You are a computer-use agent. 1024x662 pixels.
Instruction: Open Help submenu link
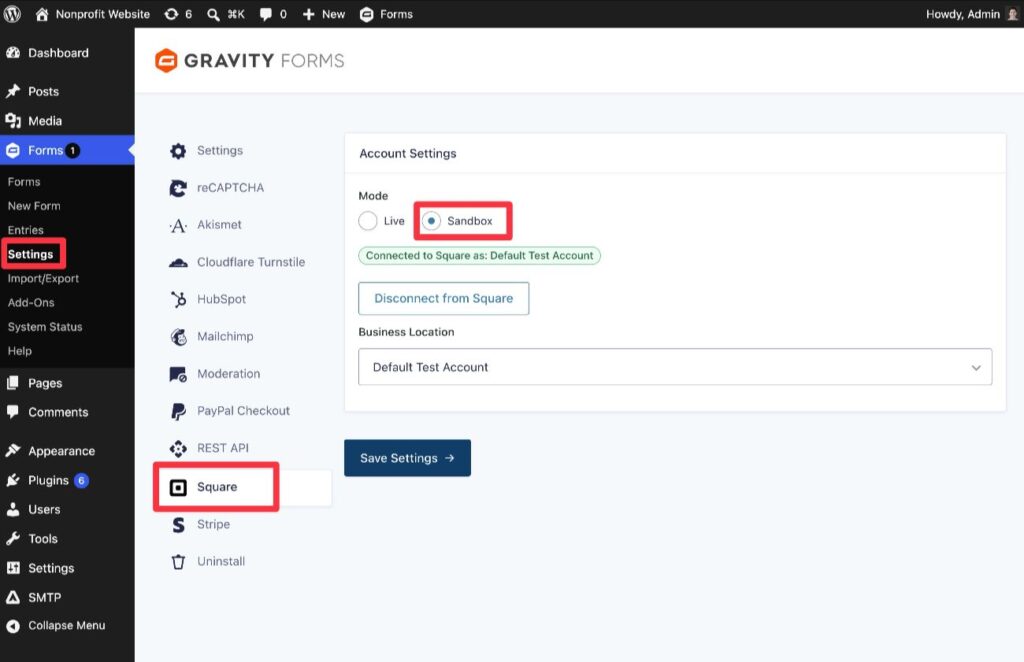tap(20, 351)
